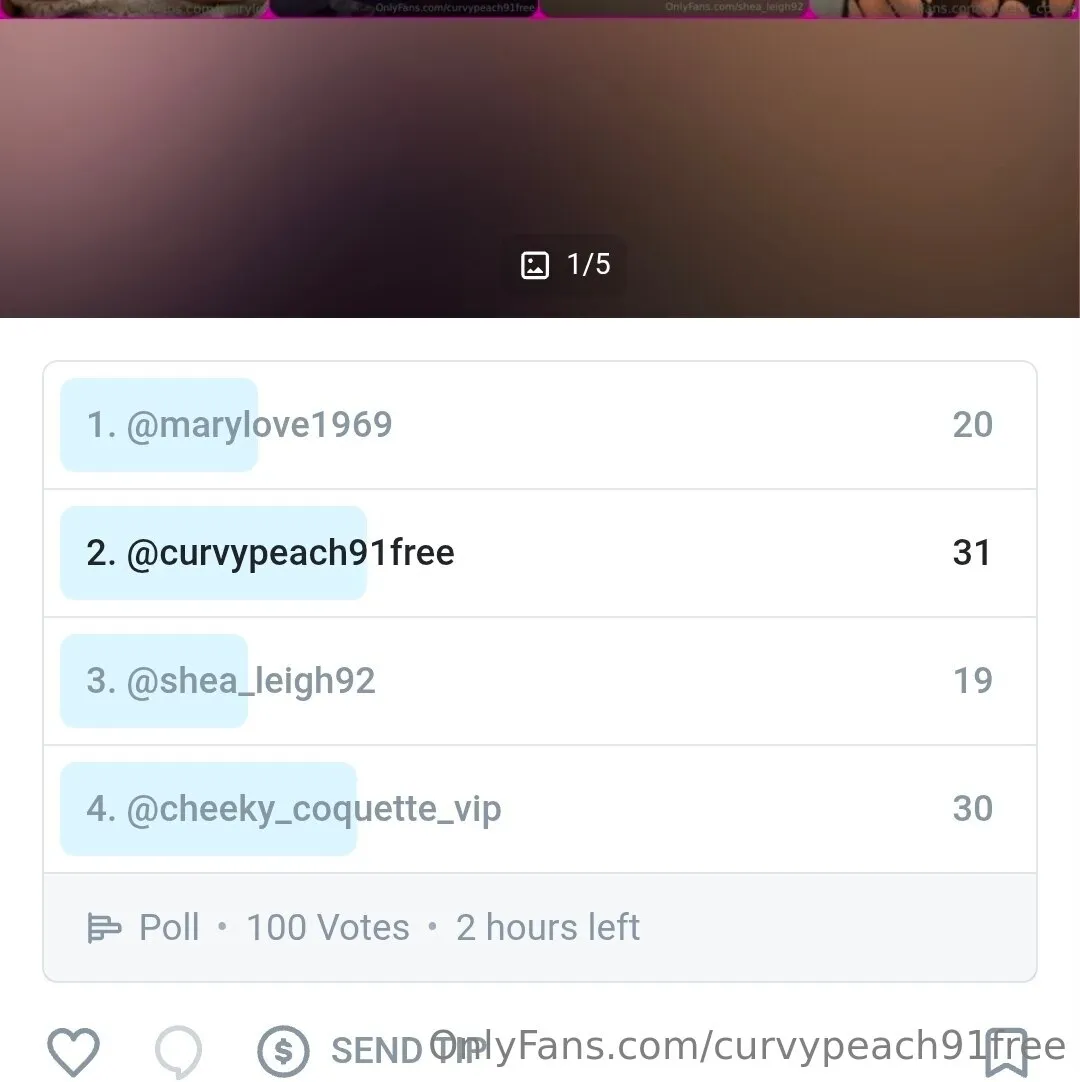This screenshot has width=1080, height=1082.
Task: Click the 1/5 image counter
Action: coord(589,264)
